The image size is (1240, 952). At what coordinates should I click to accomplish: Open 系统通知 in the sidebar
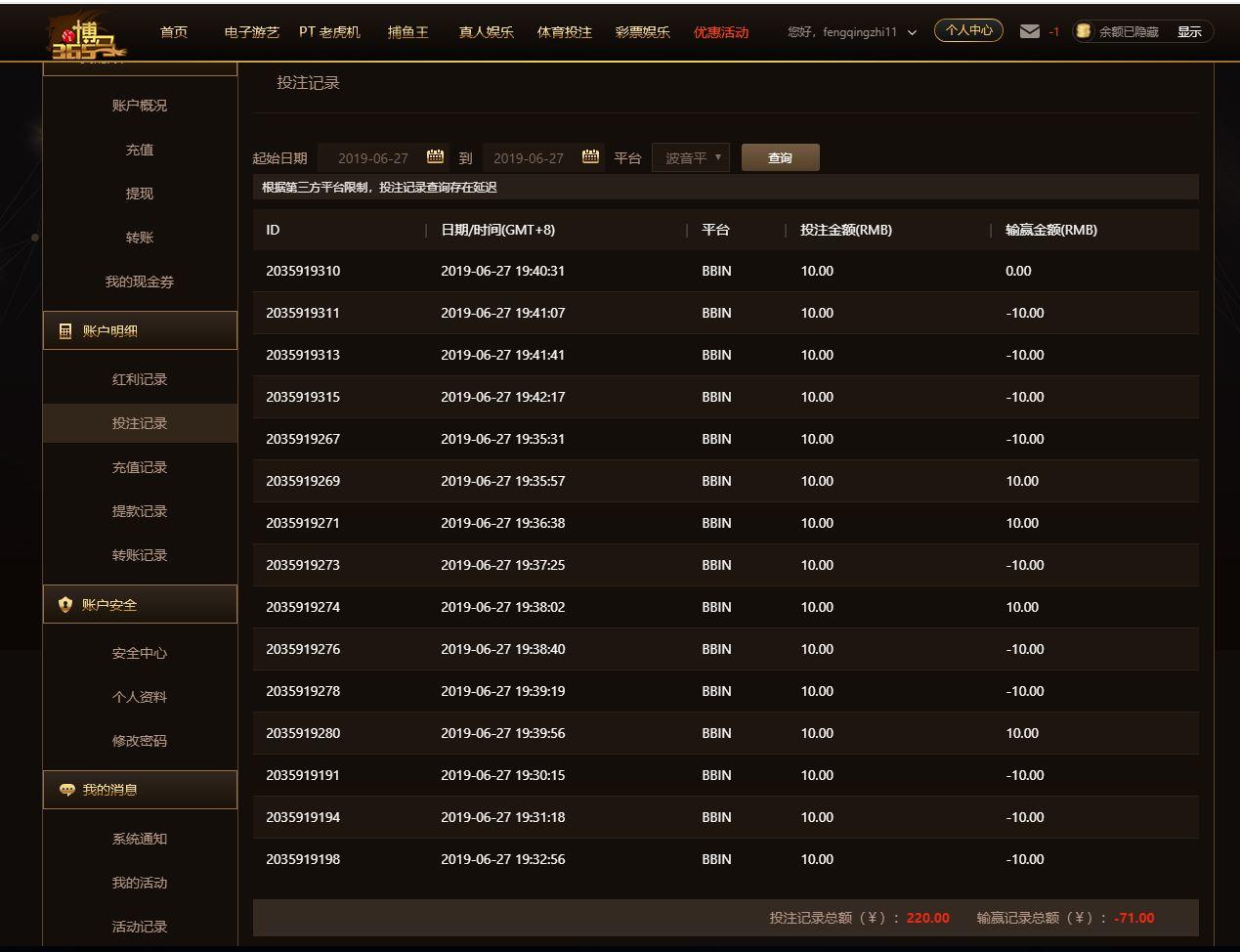tap(140, 839)
